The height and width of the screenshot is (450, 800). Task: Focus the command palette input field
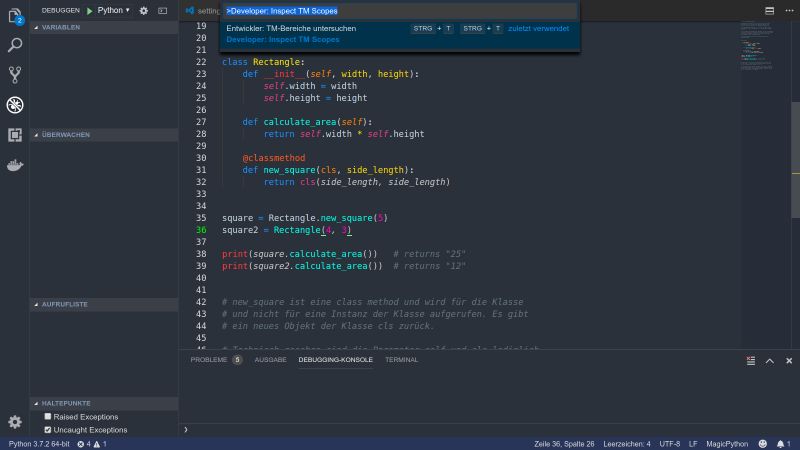[x=399, y=11]
